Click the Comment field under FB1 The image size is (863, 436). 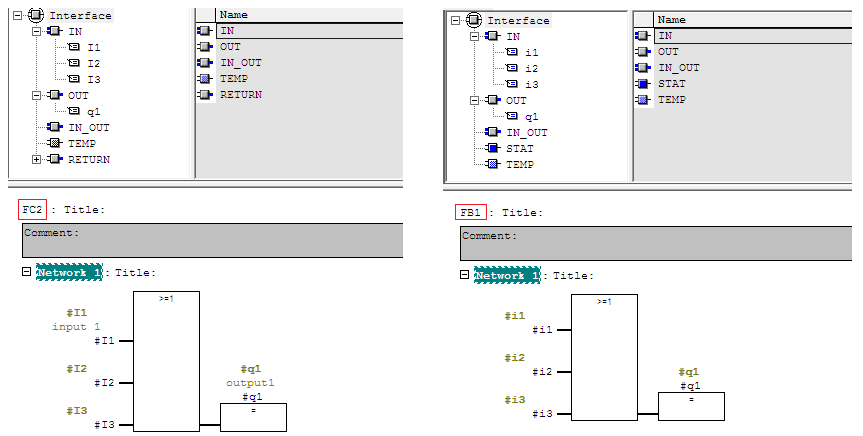(655, 244)
